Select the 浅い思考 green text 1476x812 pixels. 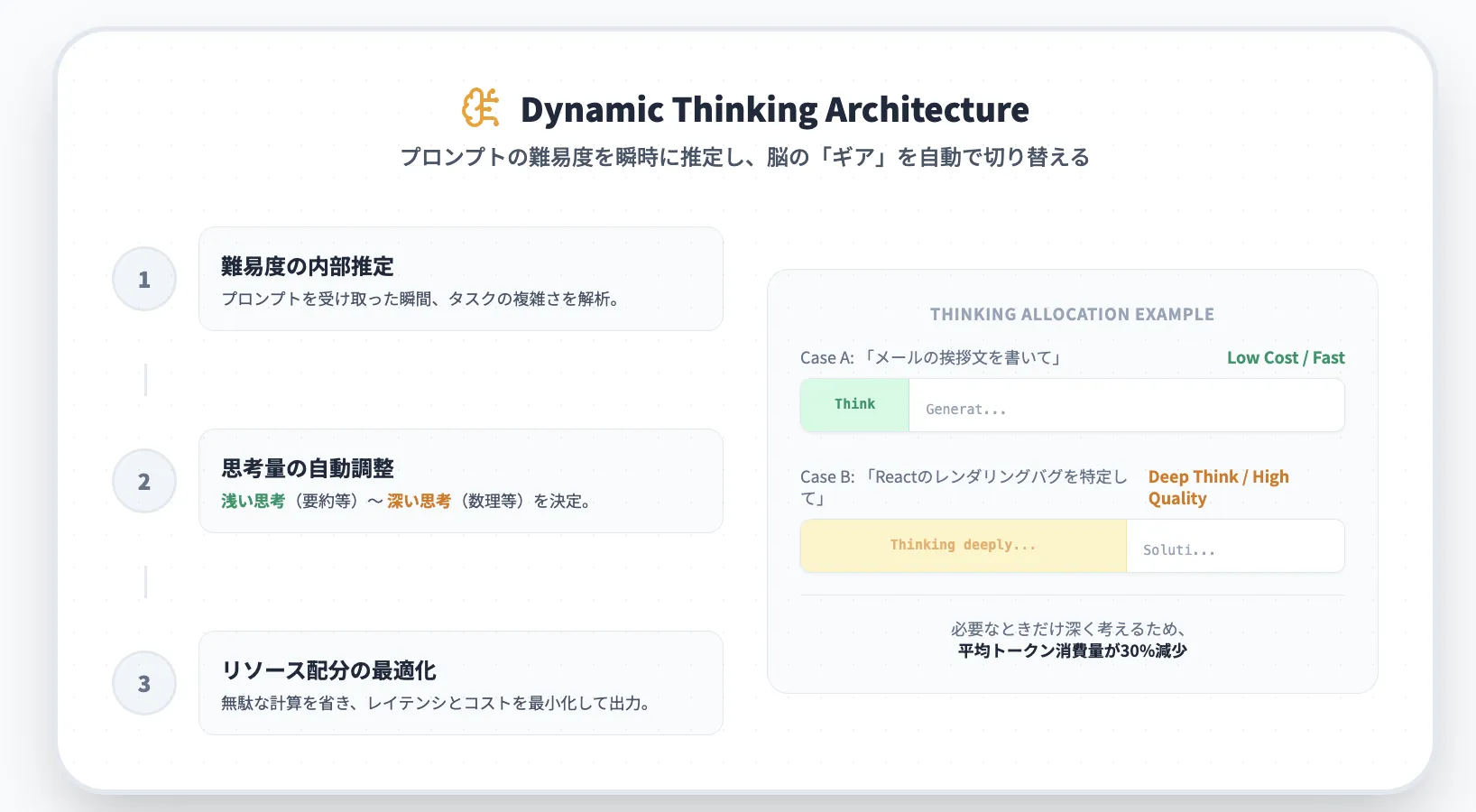(x=252, y=501)
